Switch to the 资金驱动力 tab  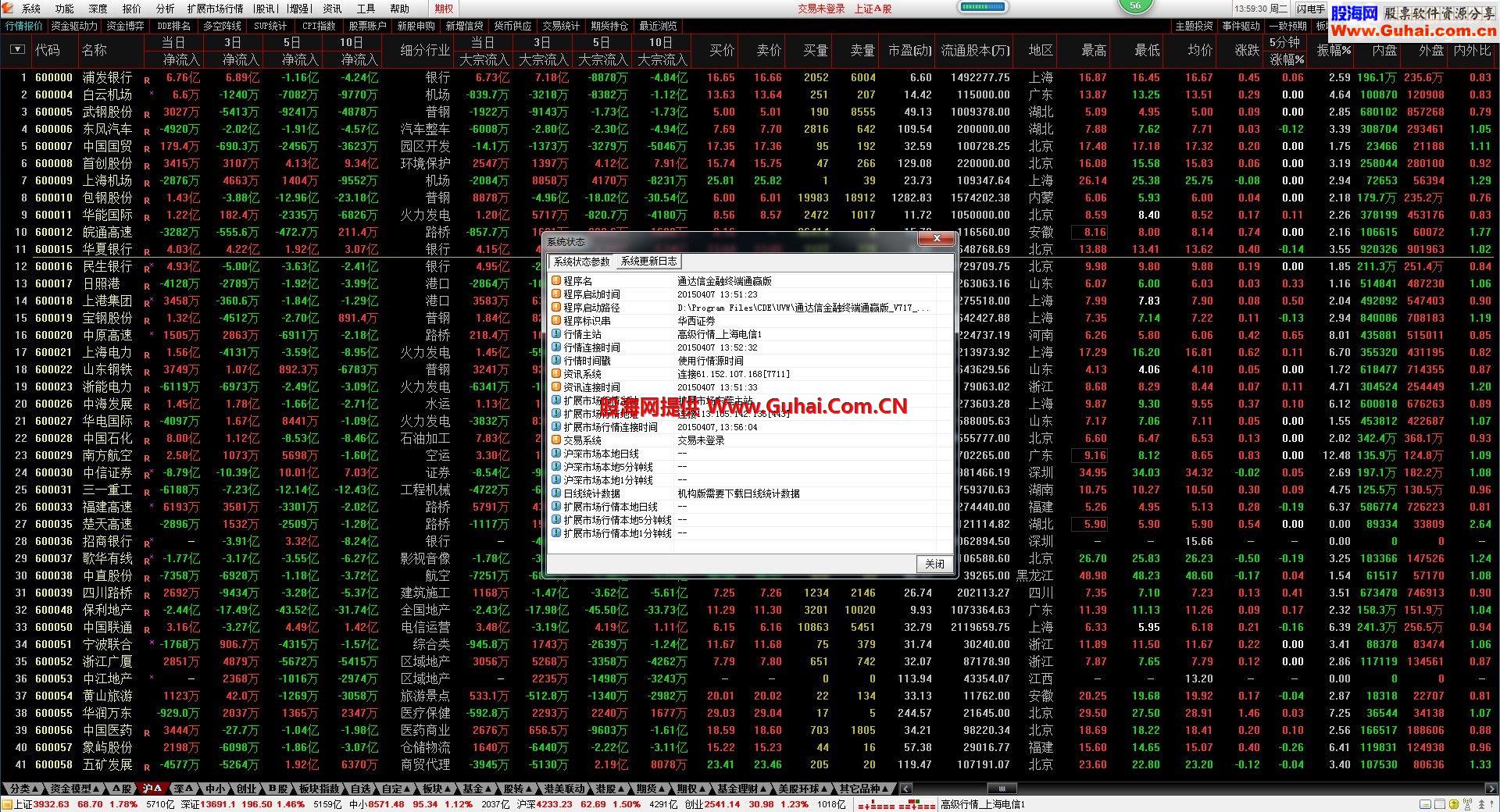(75, 26)
